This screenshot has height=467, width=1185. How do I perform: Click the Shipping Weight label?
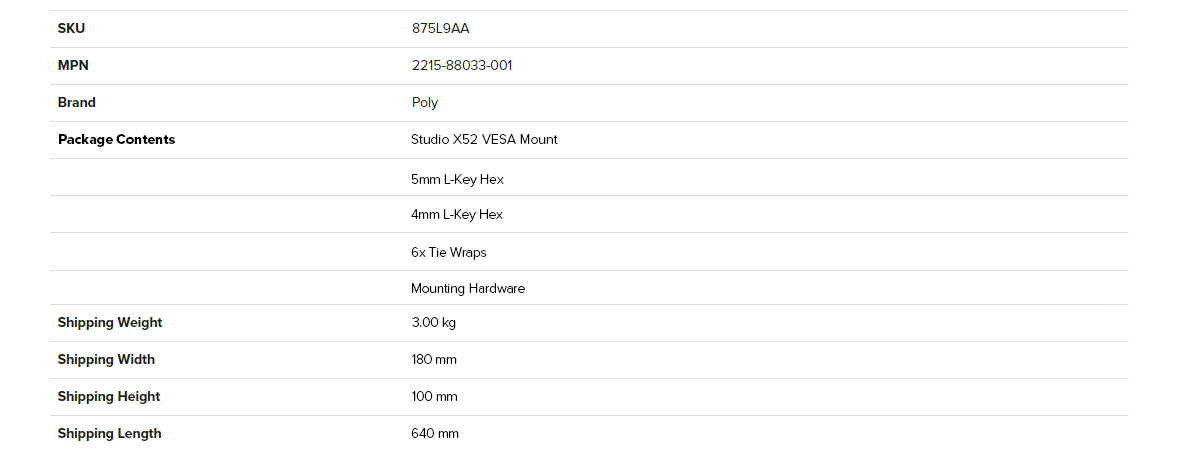(x=110, y=323)
